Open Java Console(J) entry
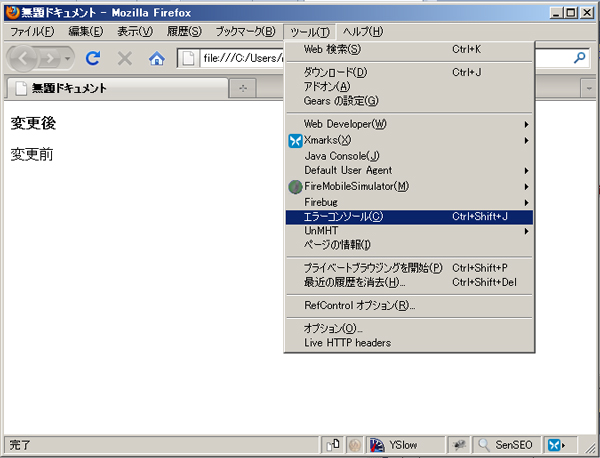The width and height of the screenshot is (600, 458). tap(409, 156)
